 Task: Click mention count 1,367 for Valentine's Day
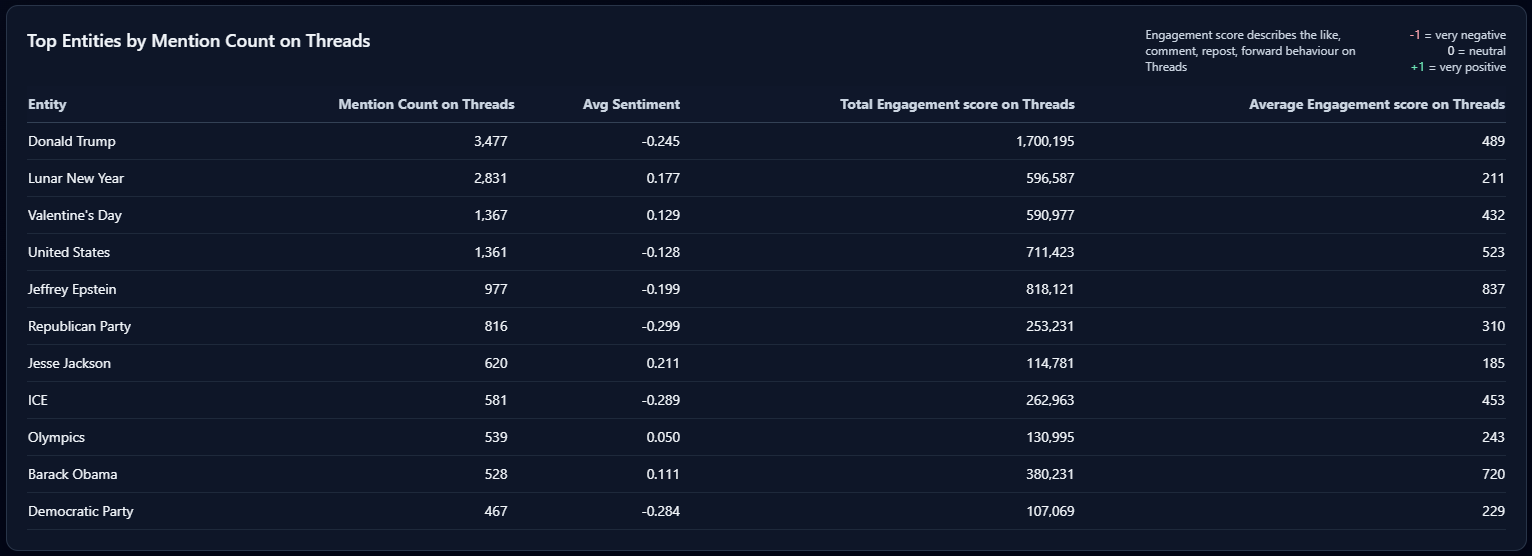pyautogui.click(x=490, y=215)
